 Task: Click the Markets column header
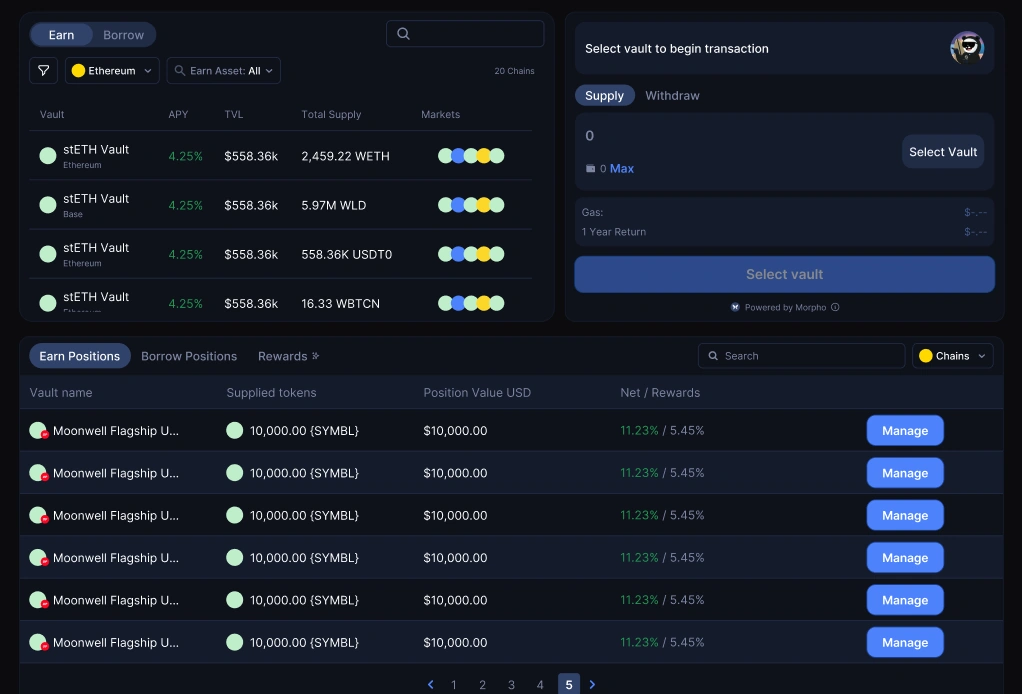click(x=440, y=114)
